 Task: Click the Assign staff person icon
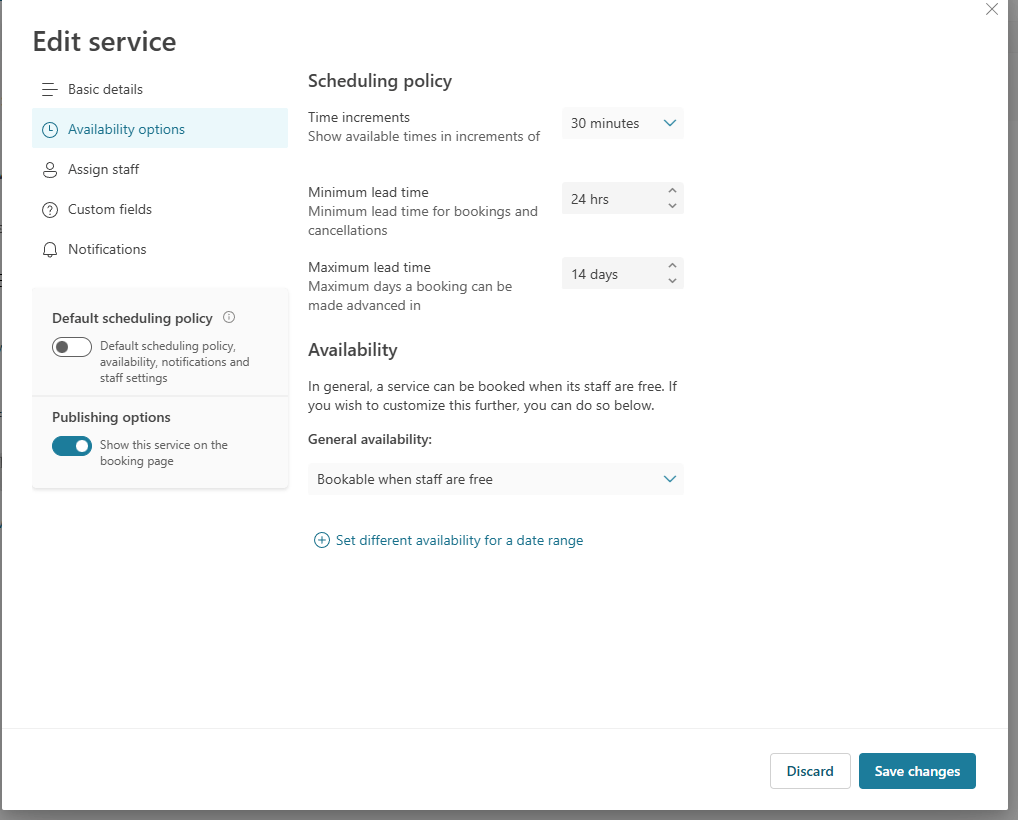tap(49, 169)
